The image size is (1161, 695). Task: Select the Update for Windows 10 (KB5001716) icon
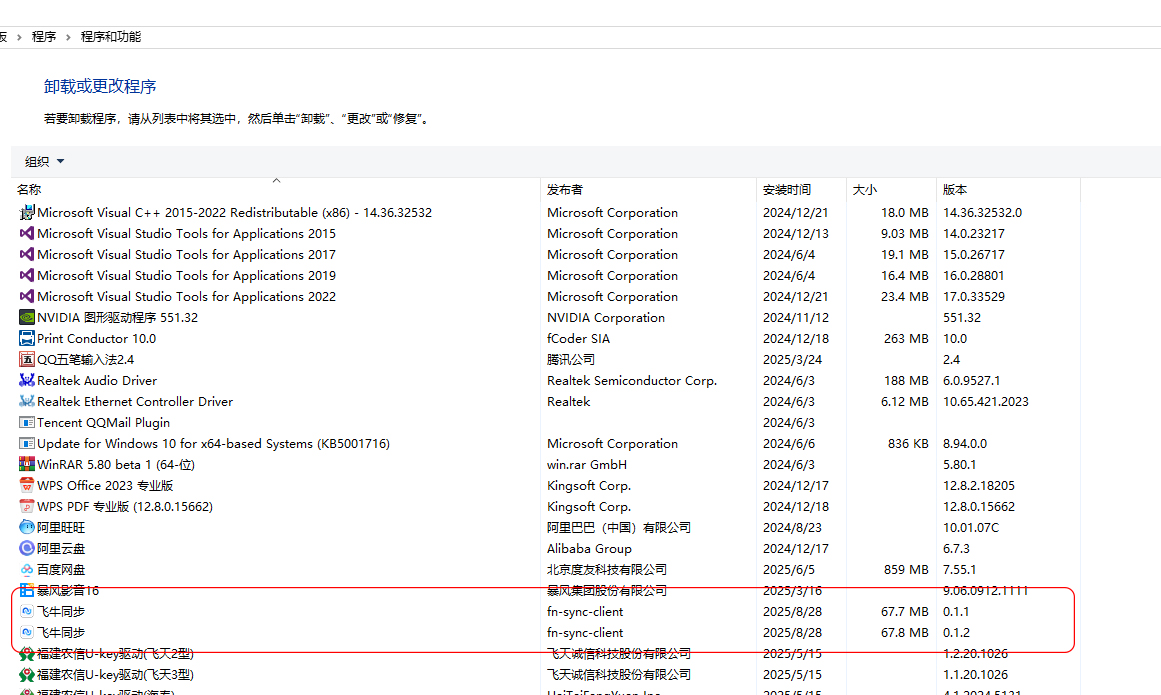pyautogui.click(x=27, y=443)
